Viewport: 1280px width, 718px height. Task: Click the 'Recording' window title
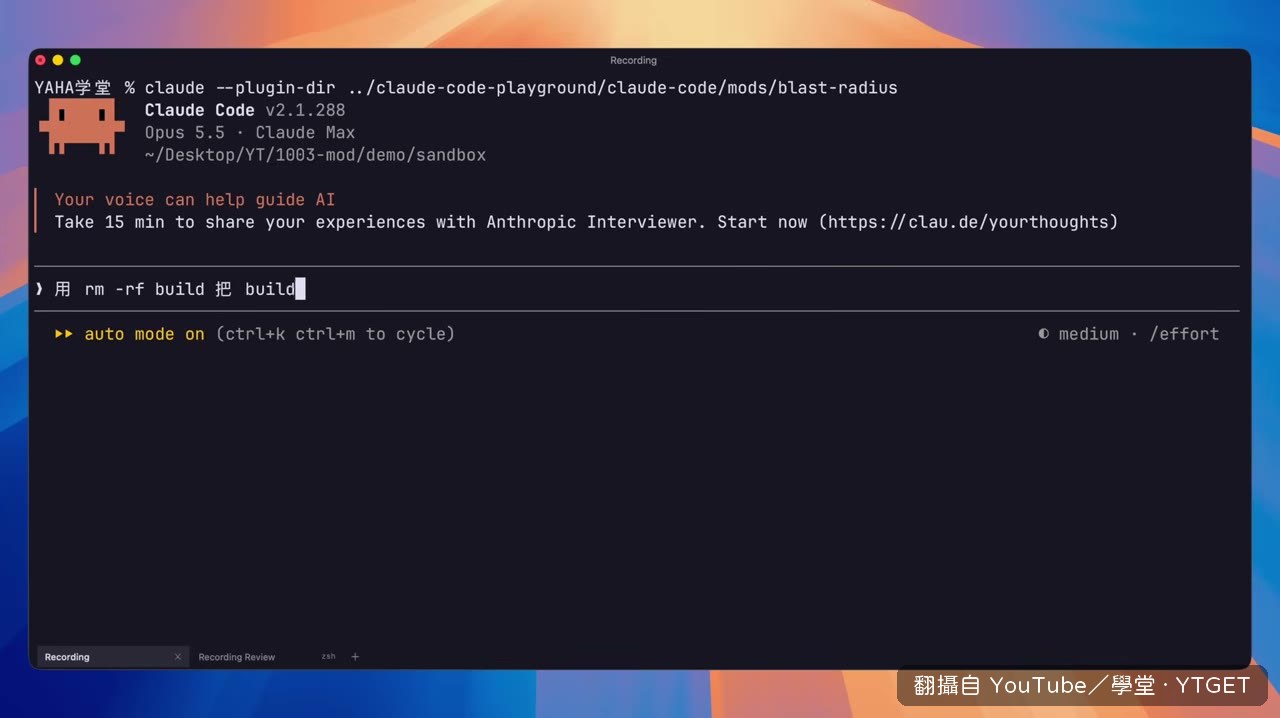633,61
